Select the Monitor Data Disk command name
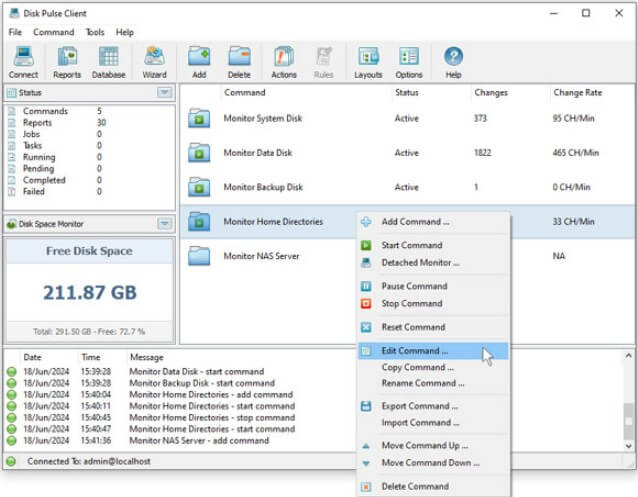Screen dimensions: 638x497 click(258, 153)
